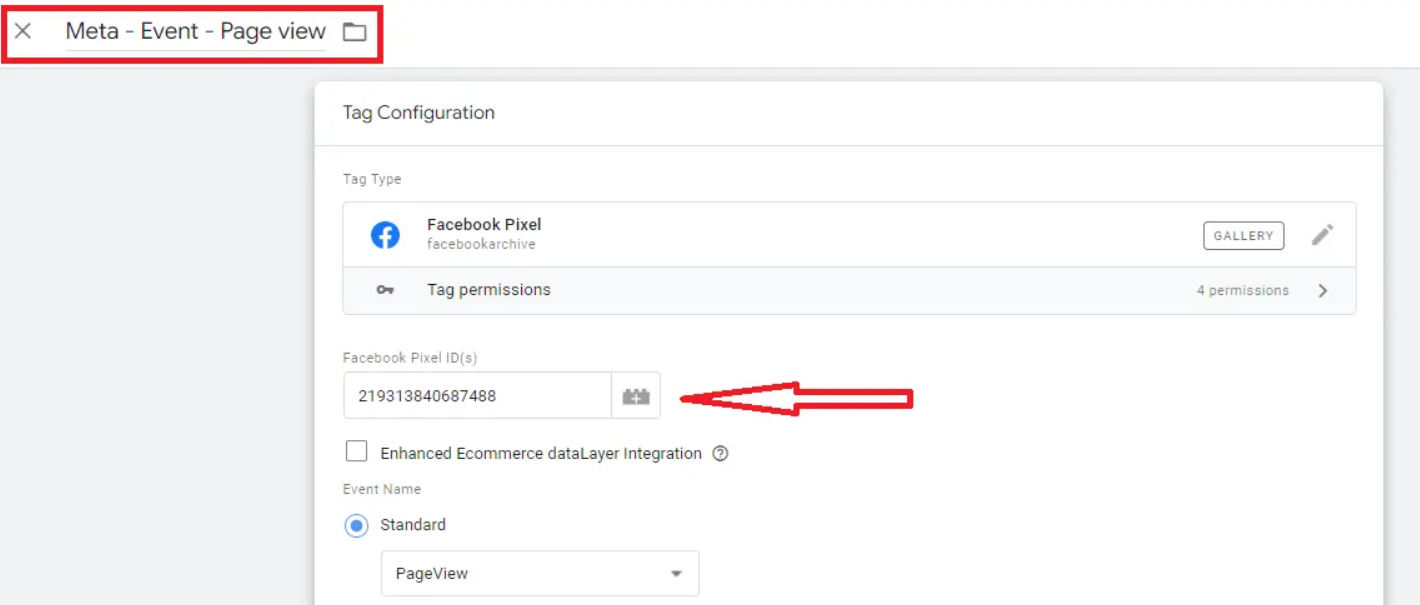Enable Enhanced Ecommerce dataLayer Integration

(x=357, y=451)
